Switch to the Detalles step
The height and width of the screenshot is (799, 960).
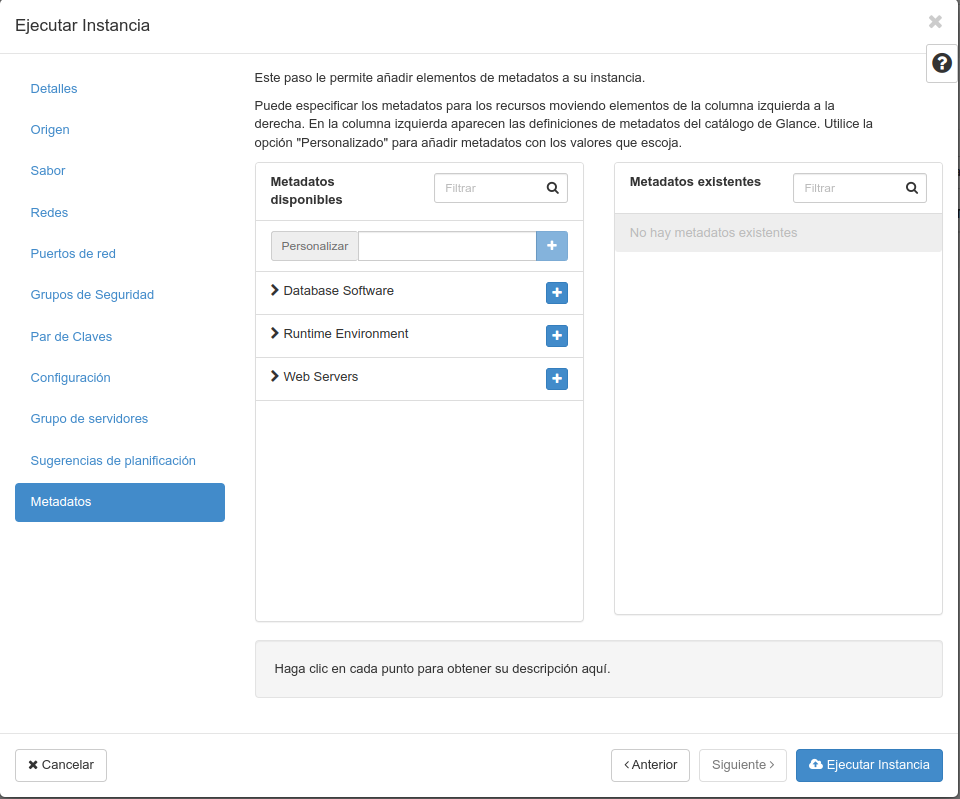[x=54, y=89]
